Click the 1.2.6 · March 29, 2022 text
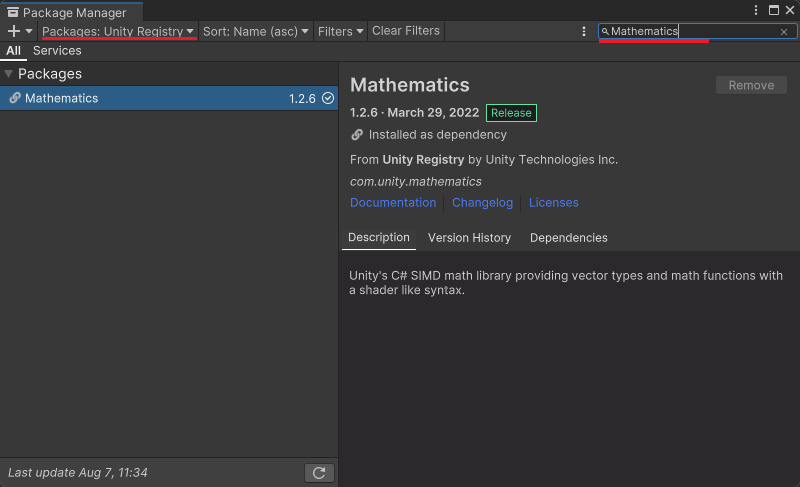800x487 pixels. (x=414, y=113)
